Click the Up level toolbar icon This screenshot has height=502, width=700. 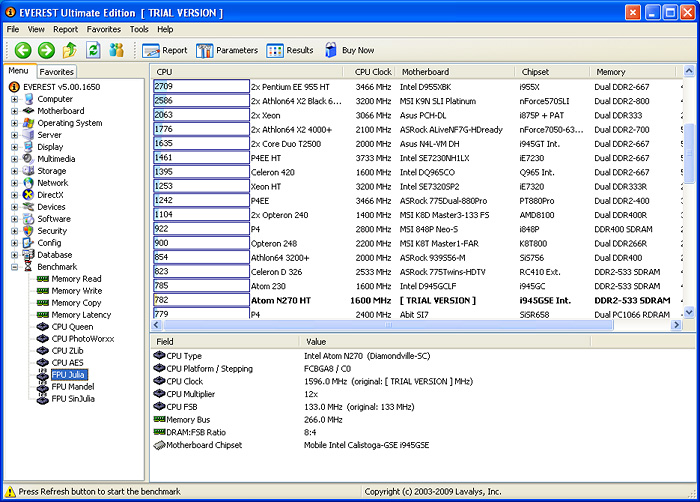[x=69, y=50]
